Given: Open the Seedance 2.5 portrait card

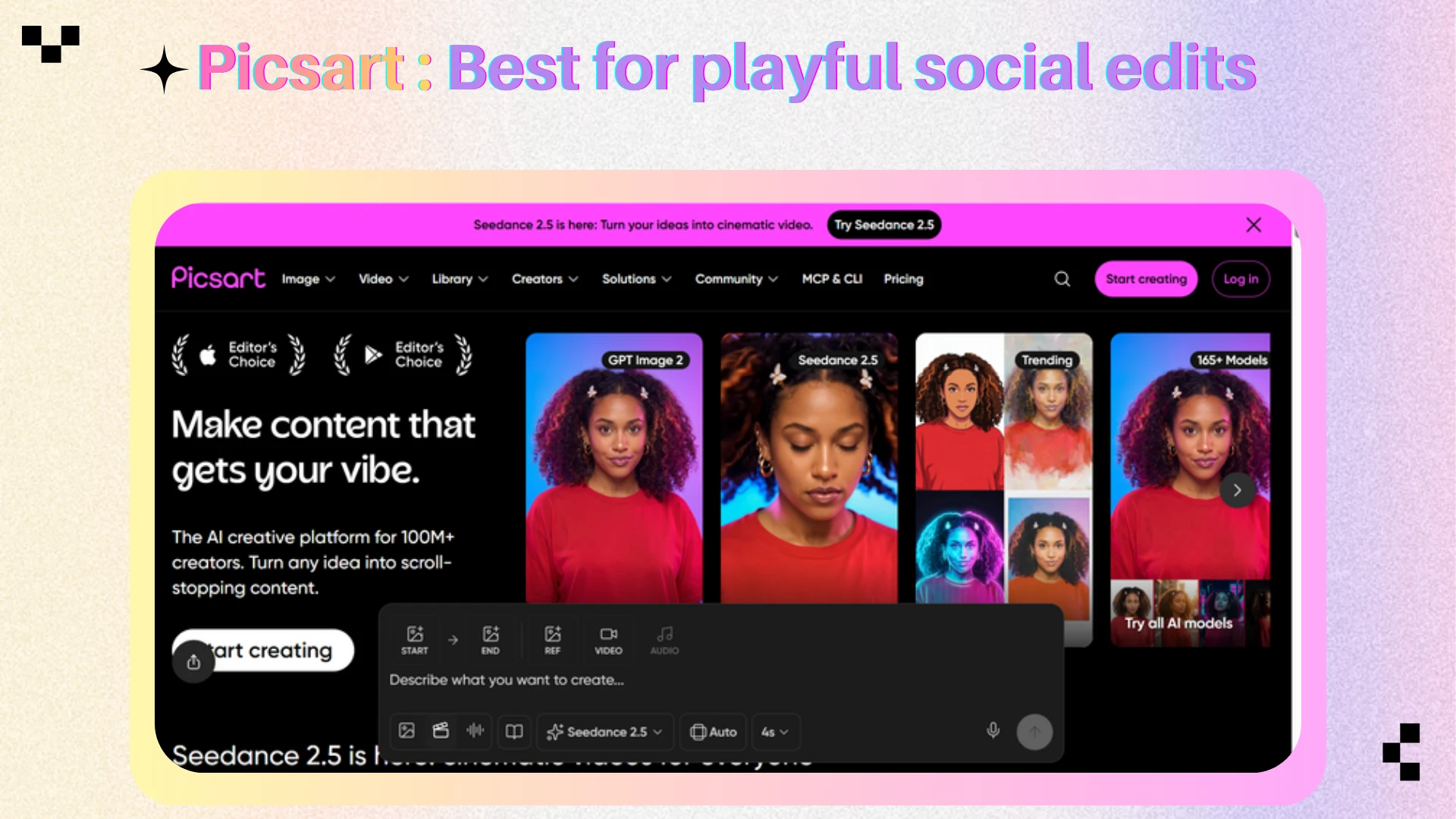Looking at the screenshot, I should [809, 468].
